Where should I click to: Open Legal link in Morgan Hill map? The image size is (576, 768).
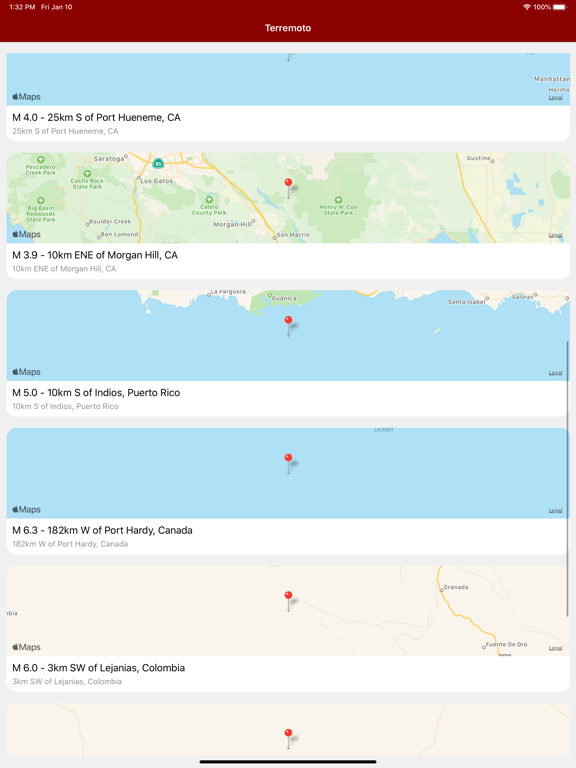555,235
